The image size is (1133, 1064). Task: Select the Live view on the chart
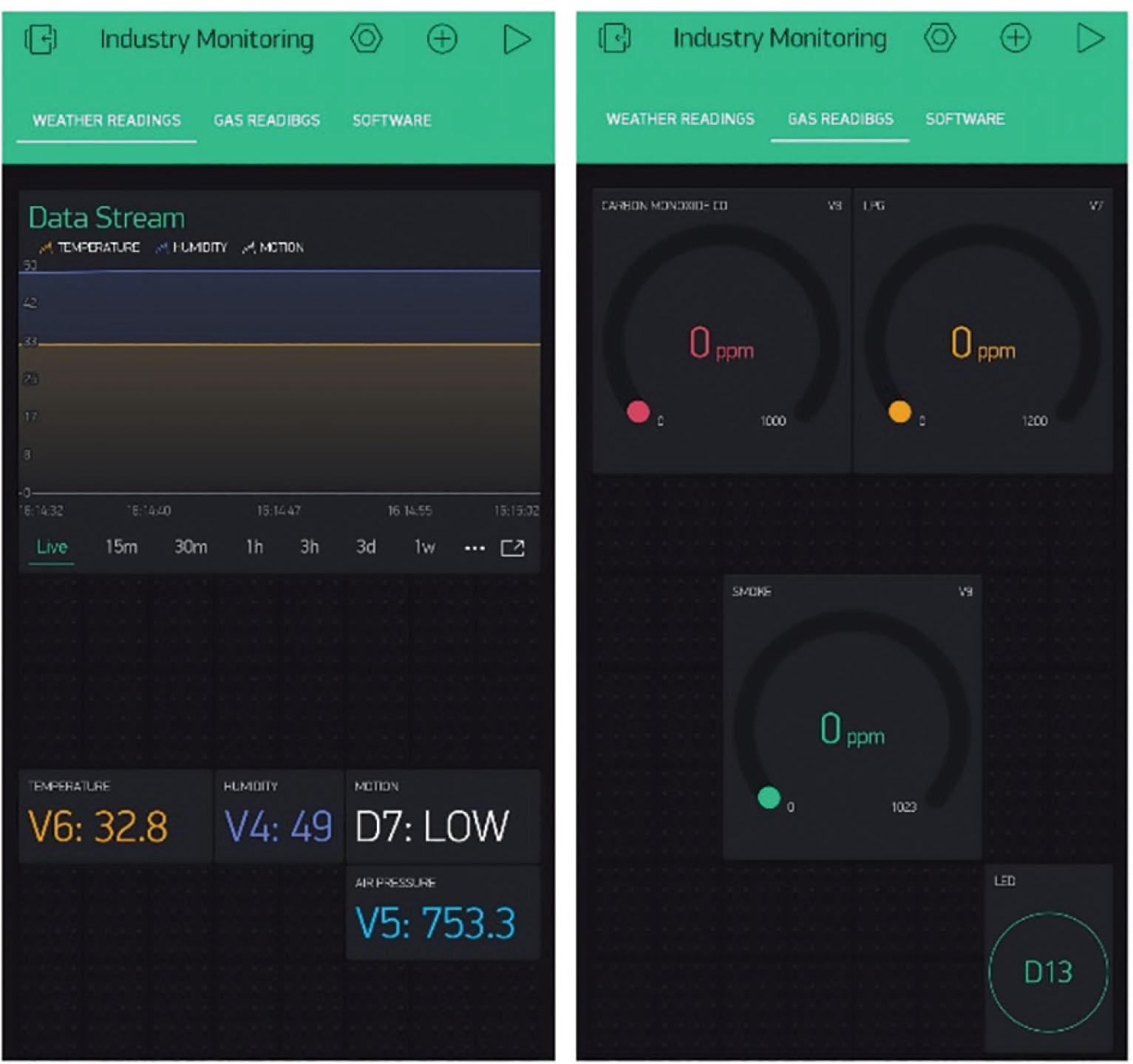click(51, 547)
